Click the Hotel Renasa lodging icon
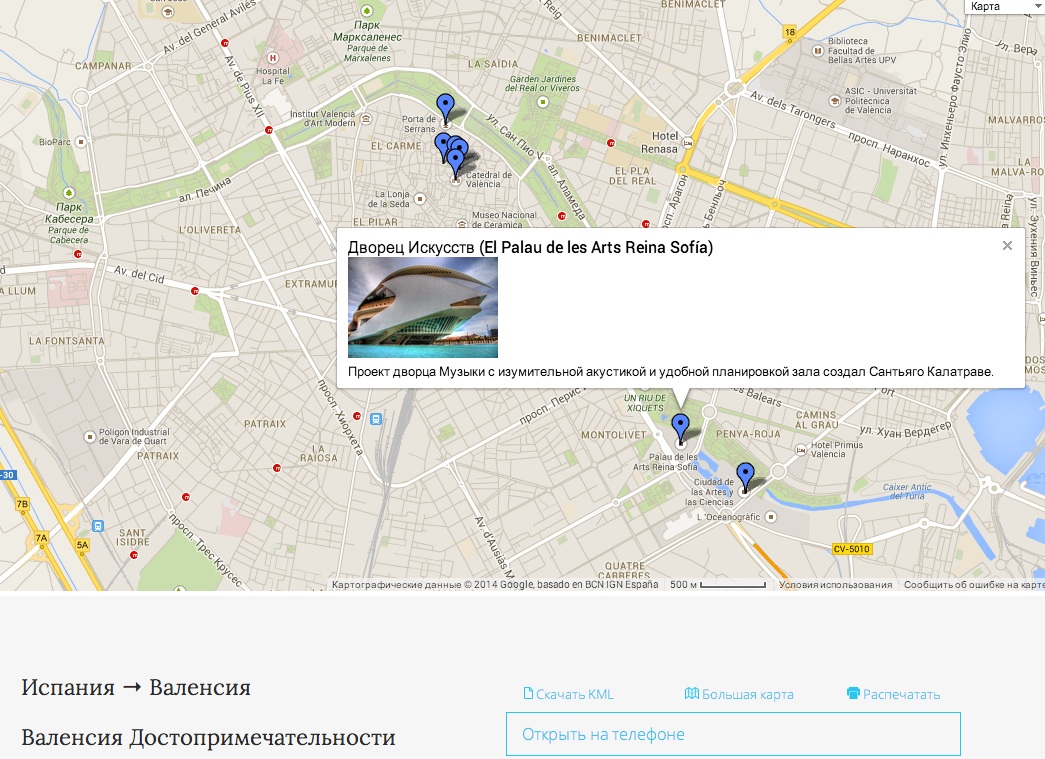Viewport: 1045px width, 759px height. (688, 143)
